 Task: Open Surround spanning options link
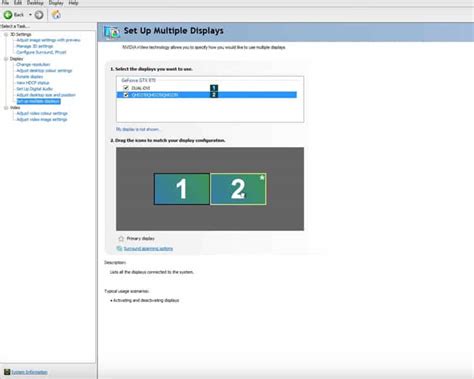[148, 249]
